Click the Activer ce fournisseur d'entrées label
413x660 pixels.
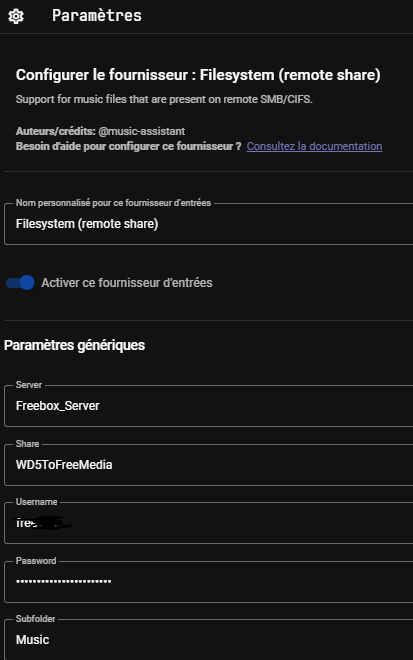pyautogui.click(x=127, y=282)
